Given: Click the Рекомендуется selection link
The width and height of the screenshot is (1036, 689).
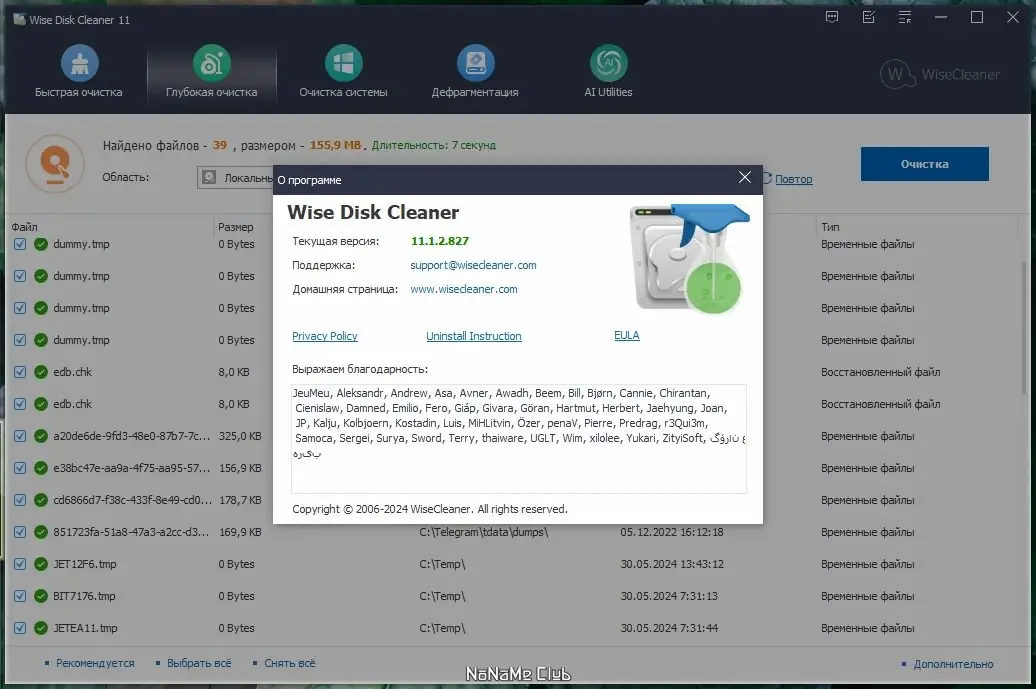Looking at the screenshot, I should click(94, 663).
